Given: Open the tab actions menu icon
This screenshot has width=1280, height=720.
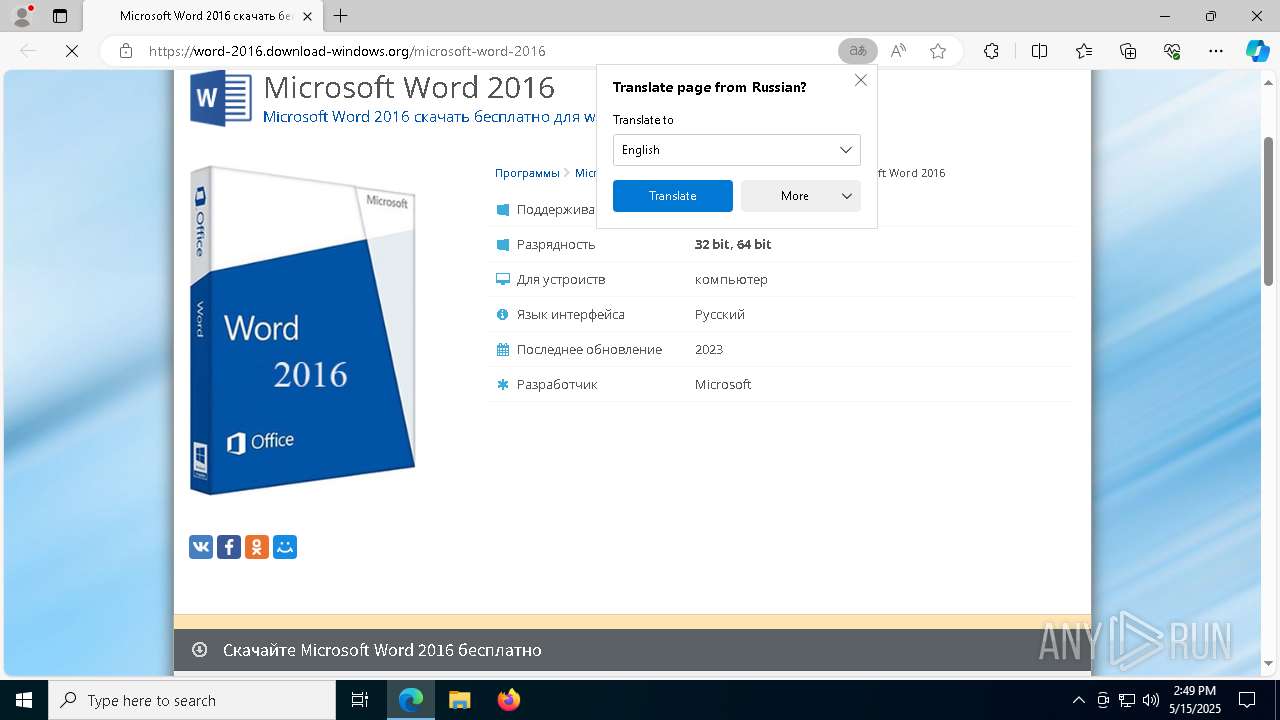Looking at the screenshot, I should pyautogui.click(x=60, y=16).
